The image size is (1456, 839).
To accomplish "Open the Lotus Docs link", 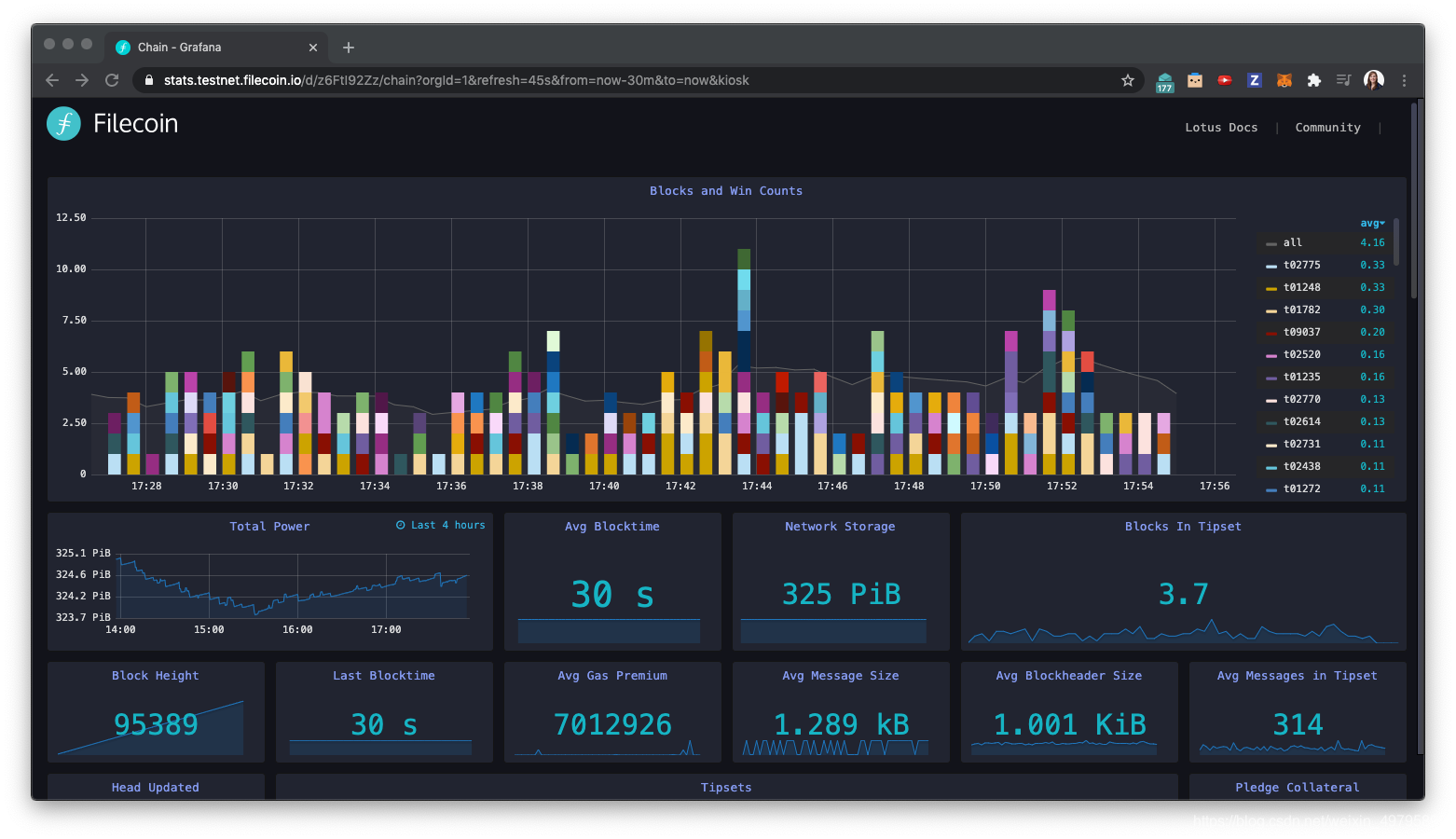I will 1221,128.
